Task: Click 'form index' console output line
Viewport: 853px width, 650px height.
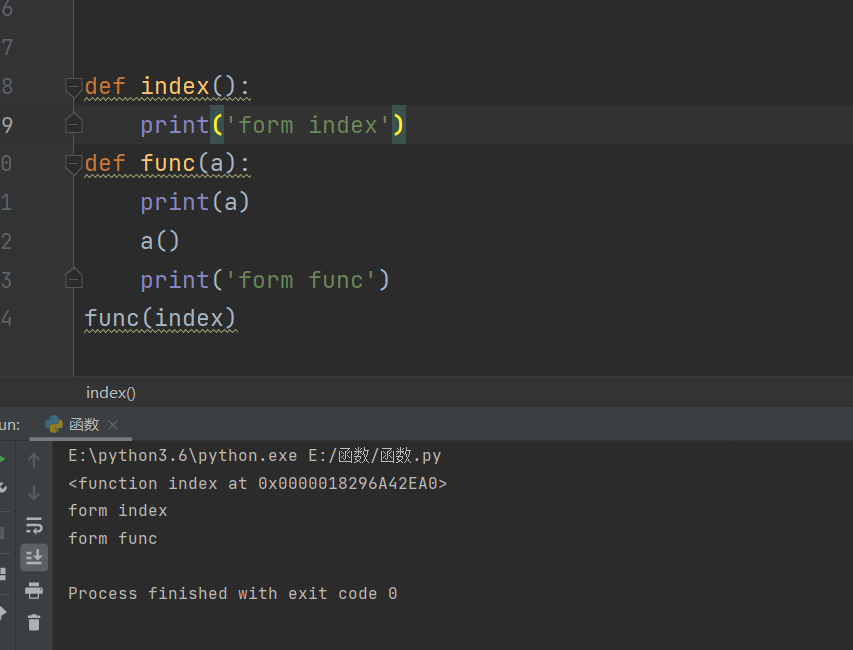Action: [118, 511]
